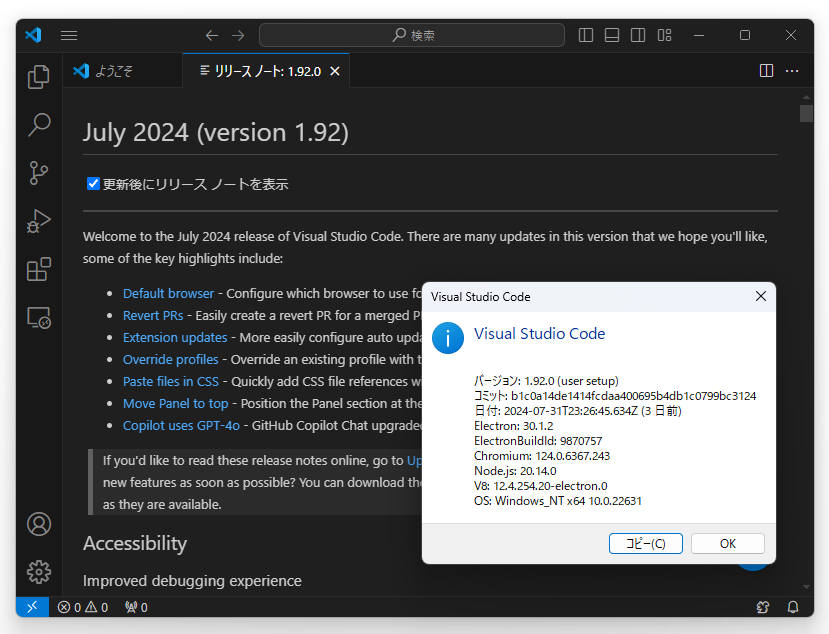Image resolution: width=829 pixels, height=634 pixels.
Task: Open the Manage settings gear icon
Action: [x=38, y=571]
